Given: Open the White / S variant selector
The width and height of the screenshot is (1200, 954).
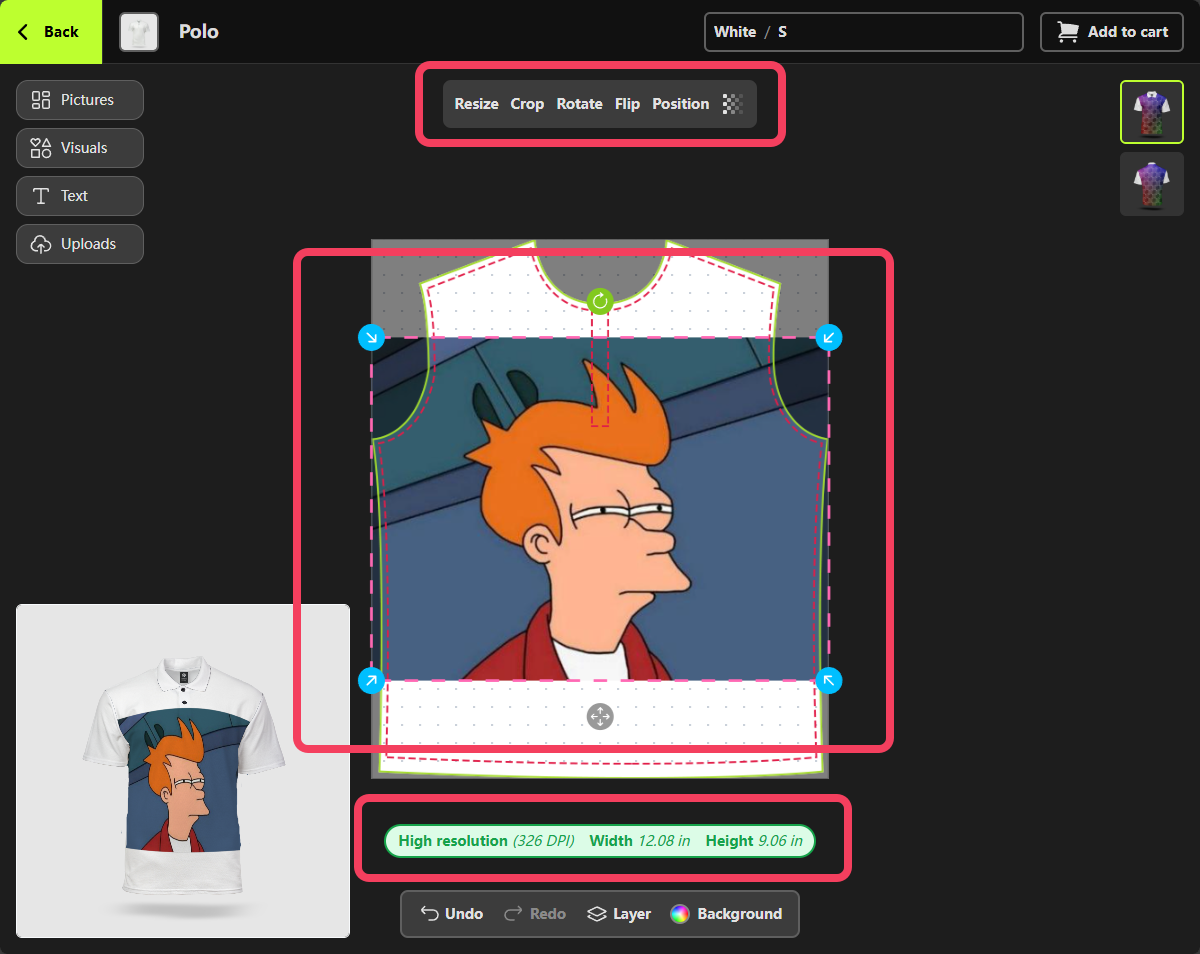Looking at the screenshot, I should [864, 32].
